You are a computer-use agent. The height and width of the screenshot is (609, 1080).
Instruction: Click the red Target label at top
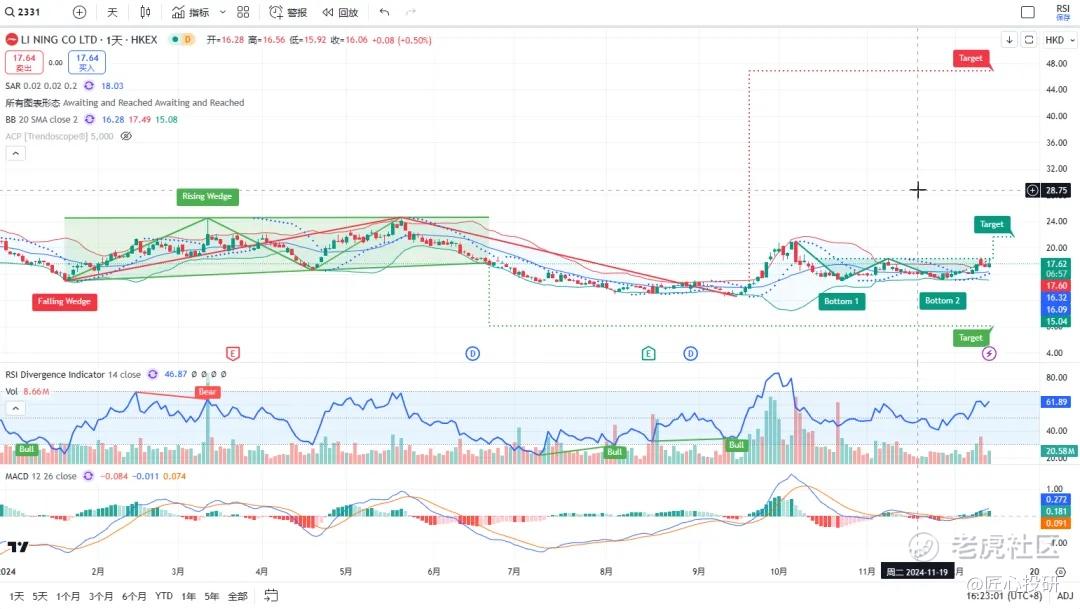click(x=971, y=59)
